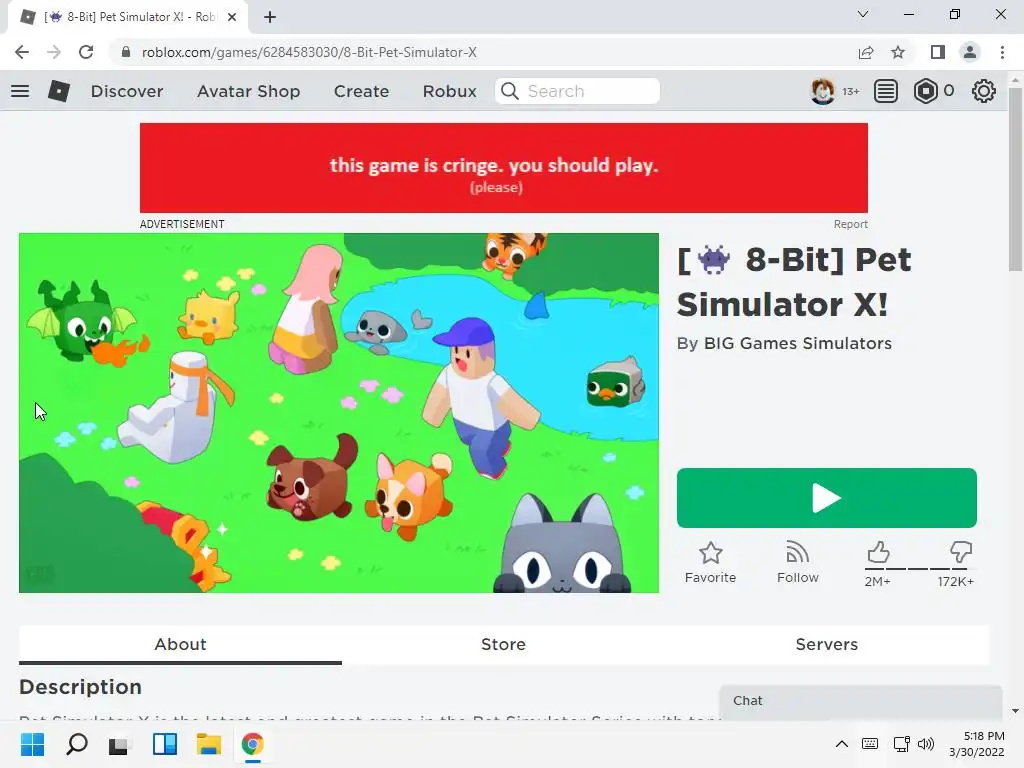Viewport: 1024px width, 768px height.
Task: Open the Discover page
Action: [x=127, y=91]
